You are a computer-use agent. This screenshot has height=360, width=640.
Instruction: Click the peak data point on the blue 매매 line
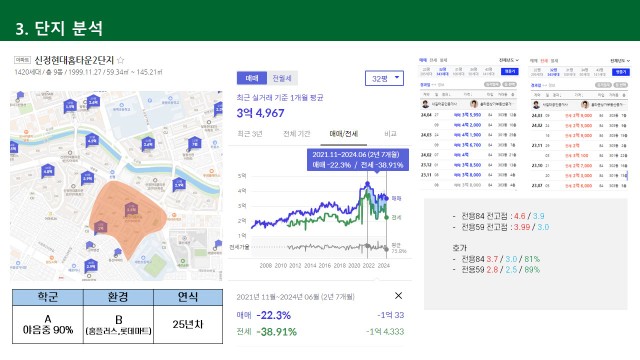[367, 184]
